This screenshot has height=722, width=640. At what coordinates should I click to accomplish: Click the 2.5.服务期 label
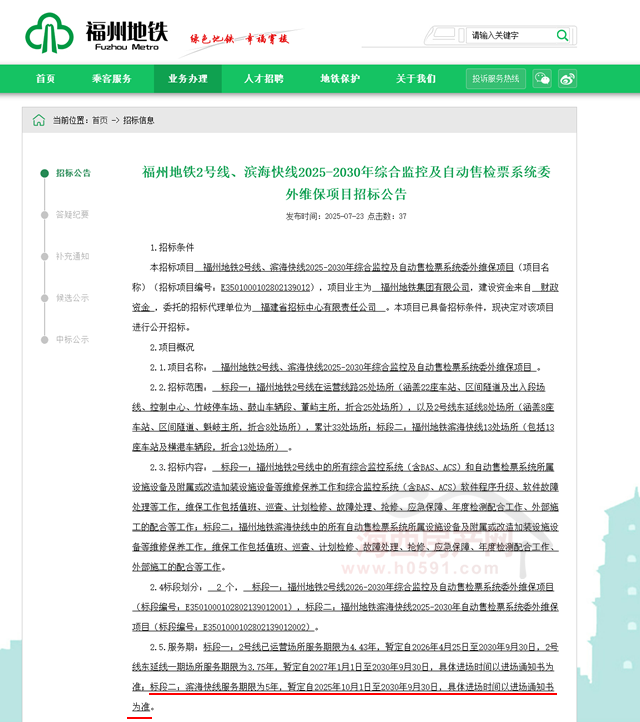(174, 647)
